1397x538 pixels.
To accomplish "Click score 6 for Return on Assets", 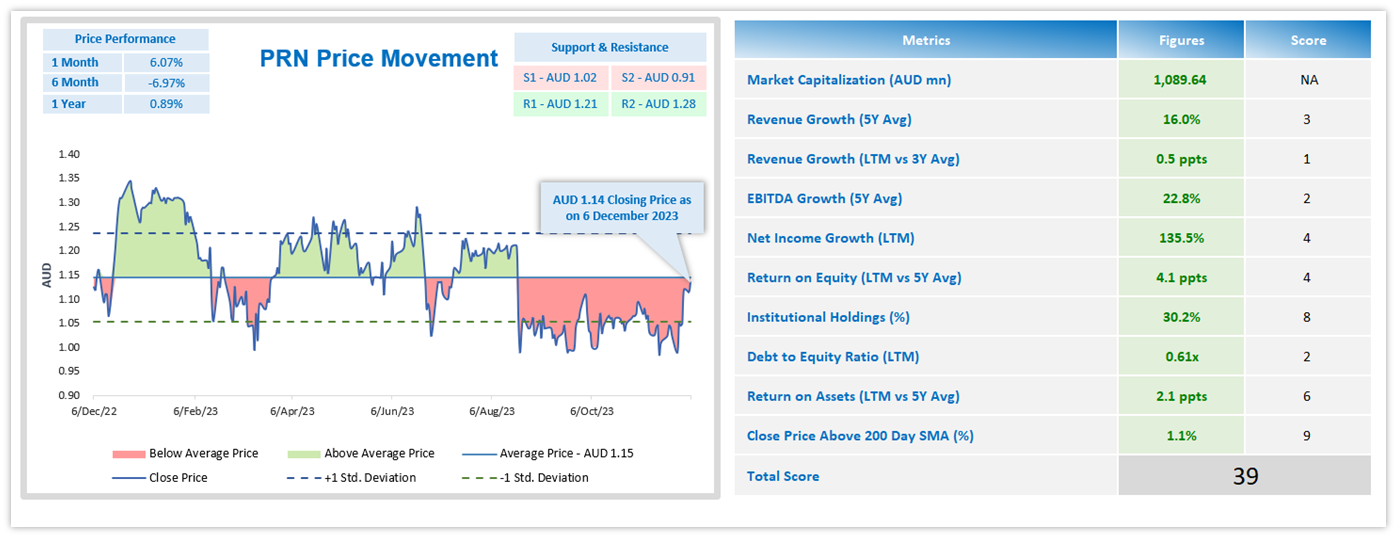I will click(x=1308, y=396).
